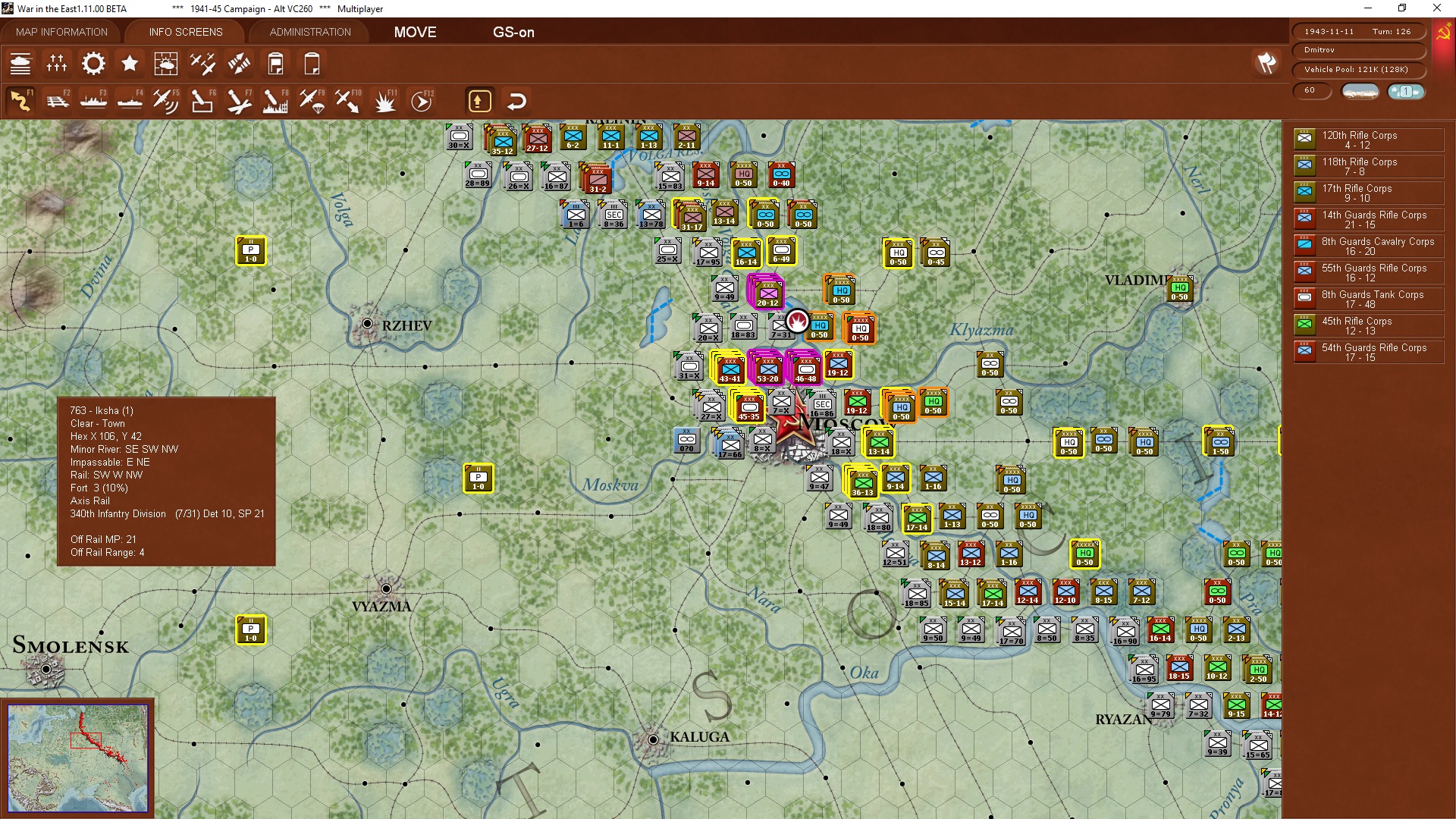Click the two-flags icon on the toolbar
The image size is (1456, 819).
1266,63
